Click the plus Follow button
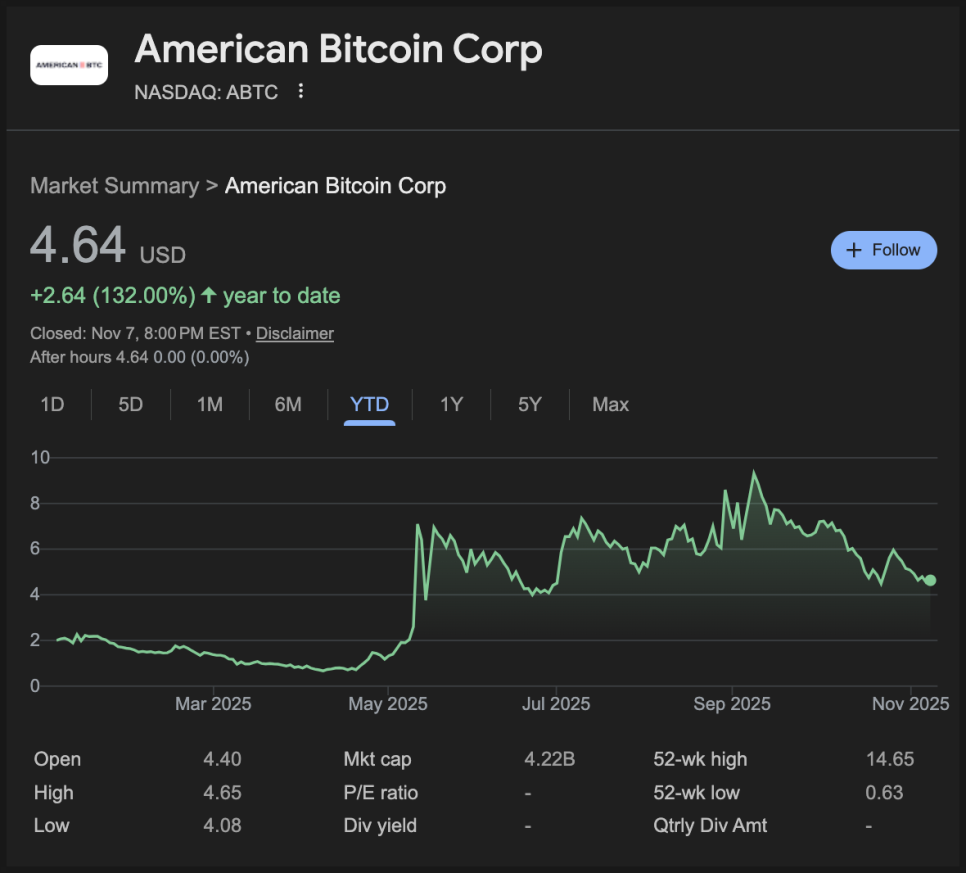Viewport: 966px width, 873px height. point(883,250)
